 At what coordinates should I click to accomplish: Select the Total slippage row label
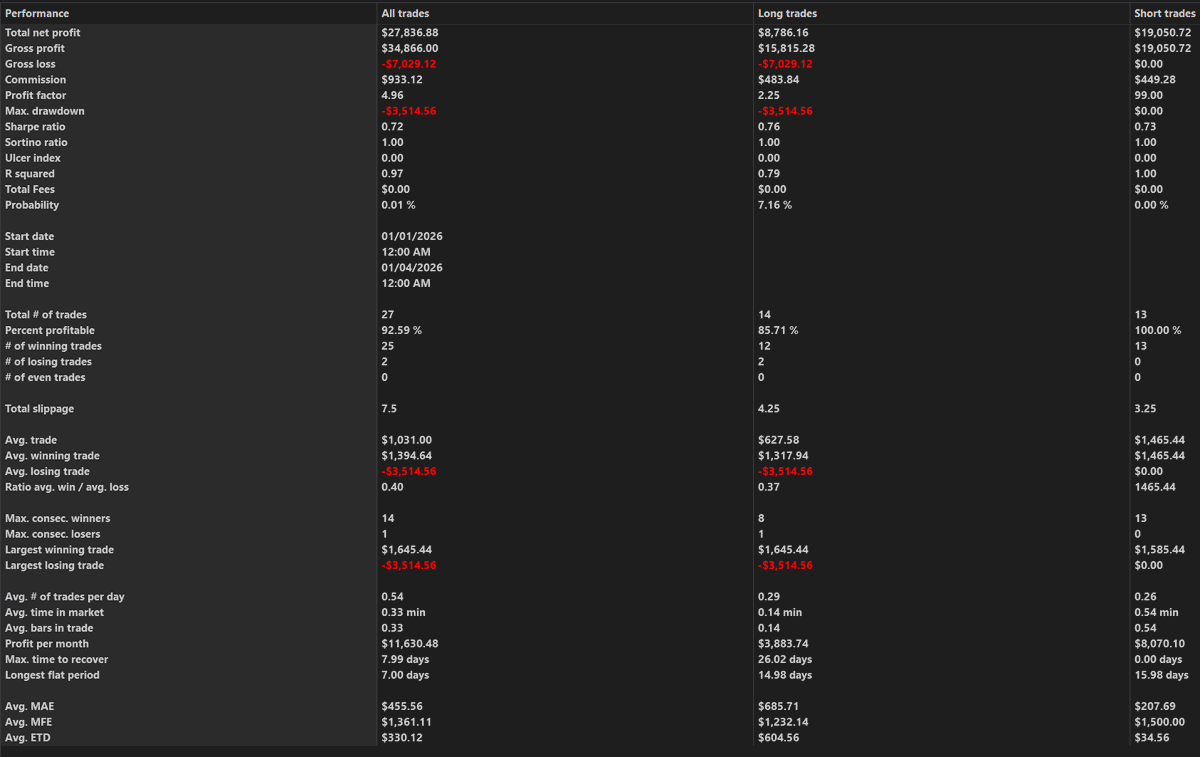39,409
